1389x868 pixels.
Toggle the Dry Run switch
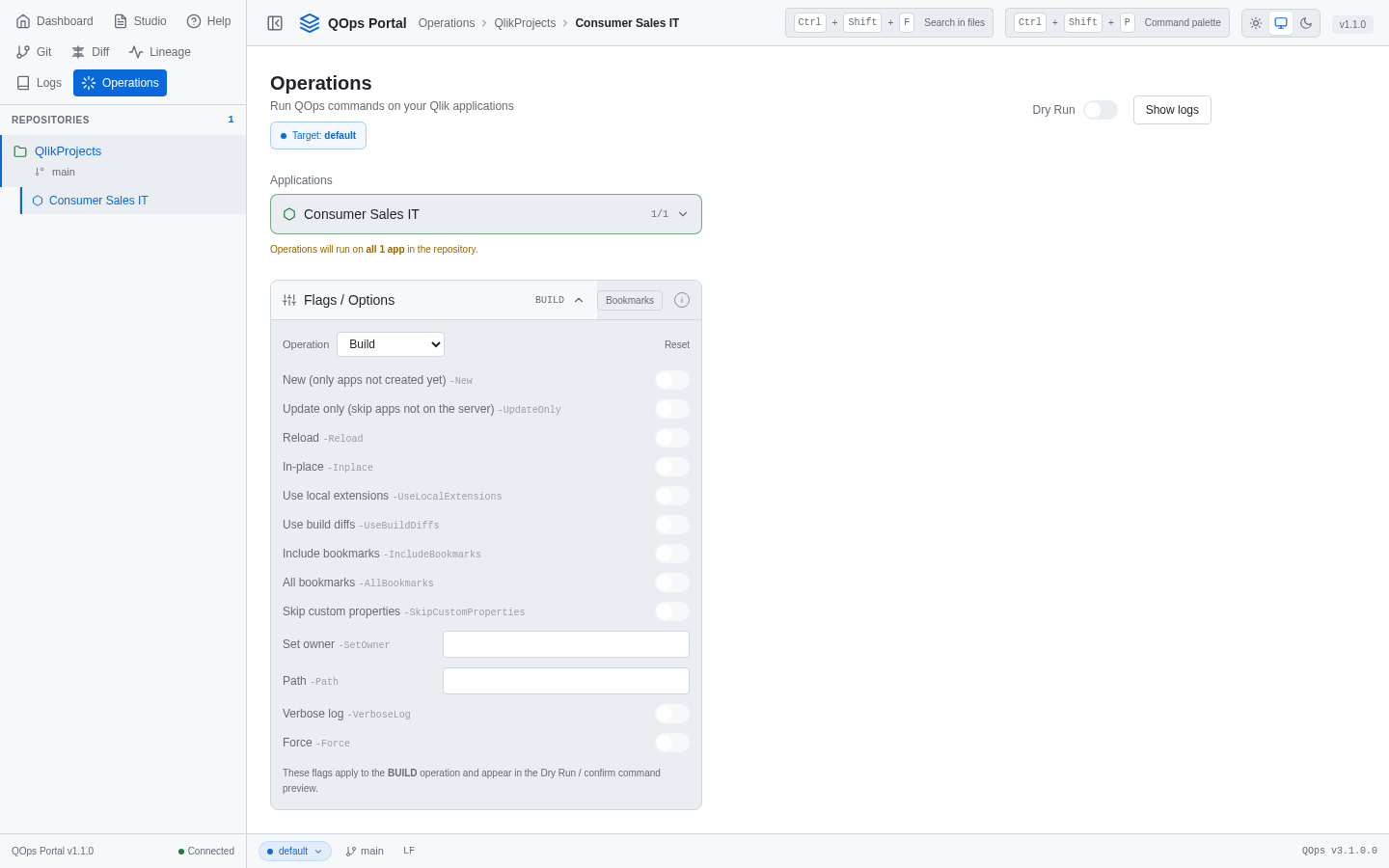[1101, 110]
